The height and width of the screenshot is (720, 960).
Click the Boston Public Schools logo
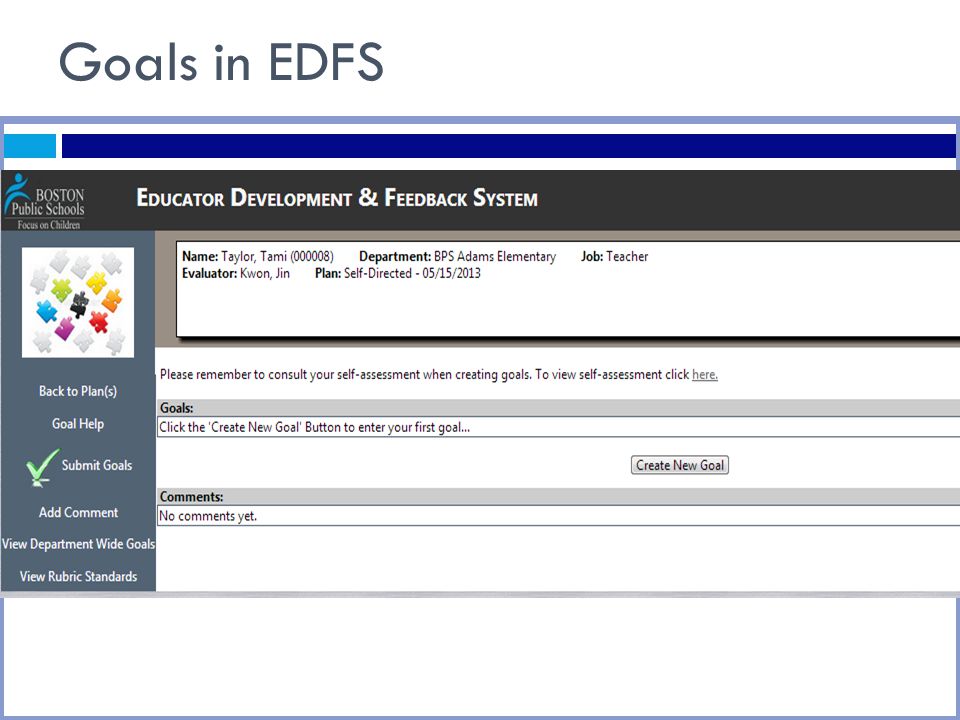pyautogui.click(x=44, y=201)
